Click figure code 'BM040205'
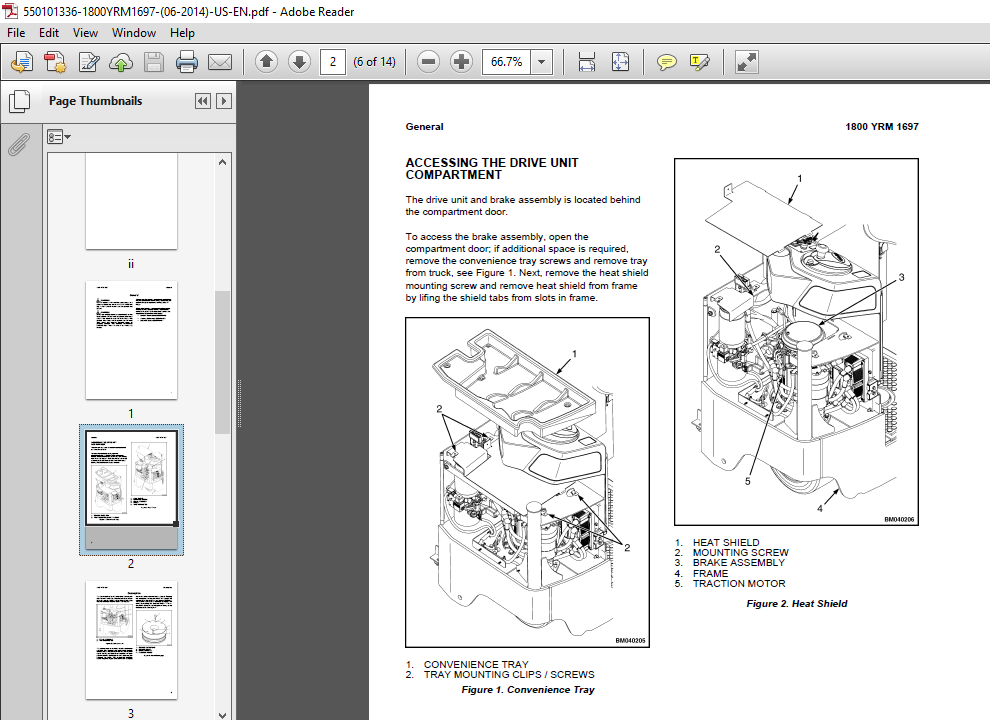The height and width of the screenshot is (720, 990). pos(630,640)
